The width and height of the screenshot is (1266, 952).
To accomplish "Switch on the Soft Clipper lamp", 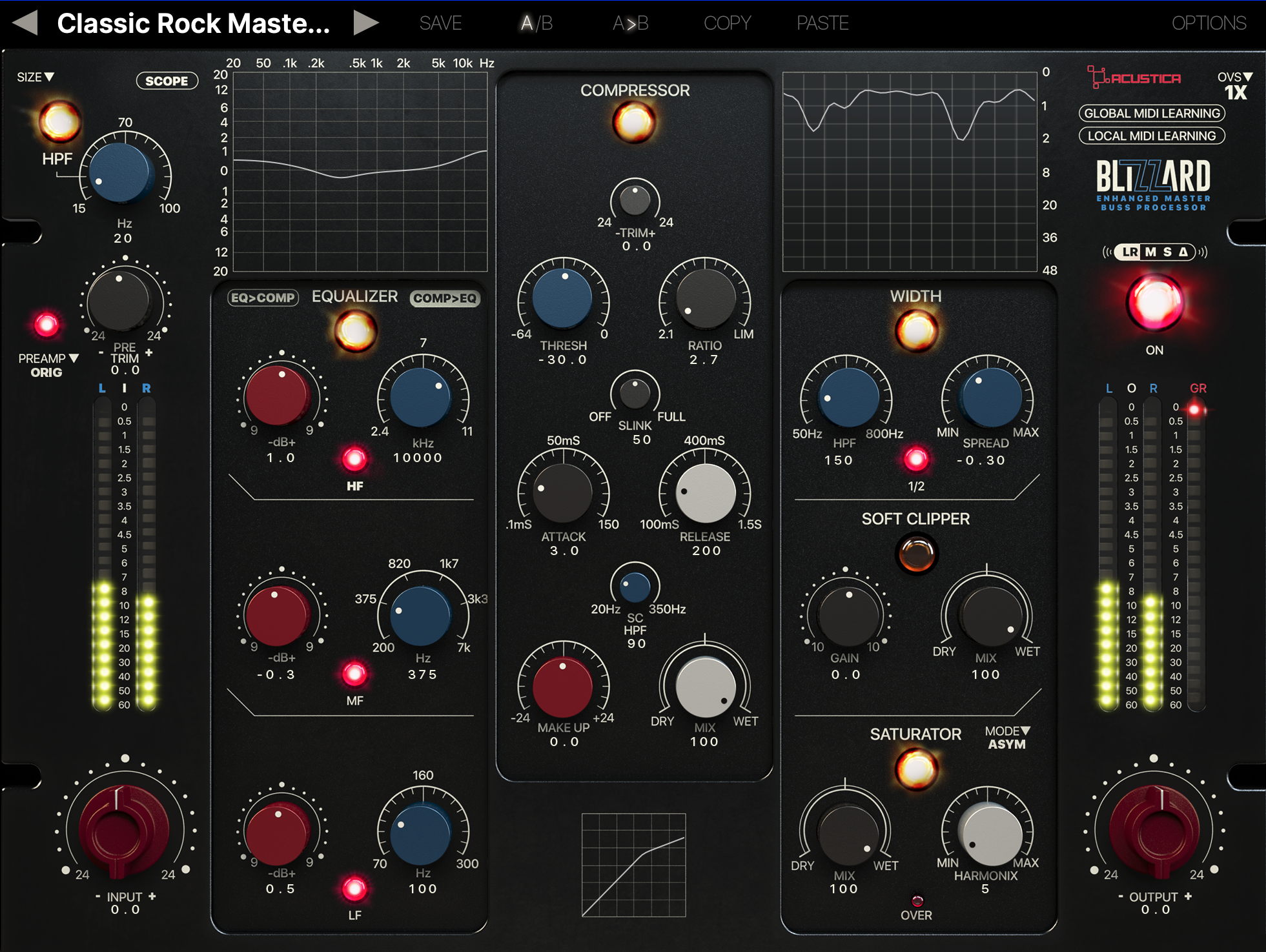I will pyautogui.click(x=916, y=554).
